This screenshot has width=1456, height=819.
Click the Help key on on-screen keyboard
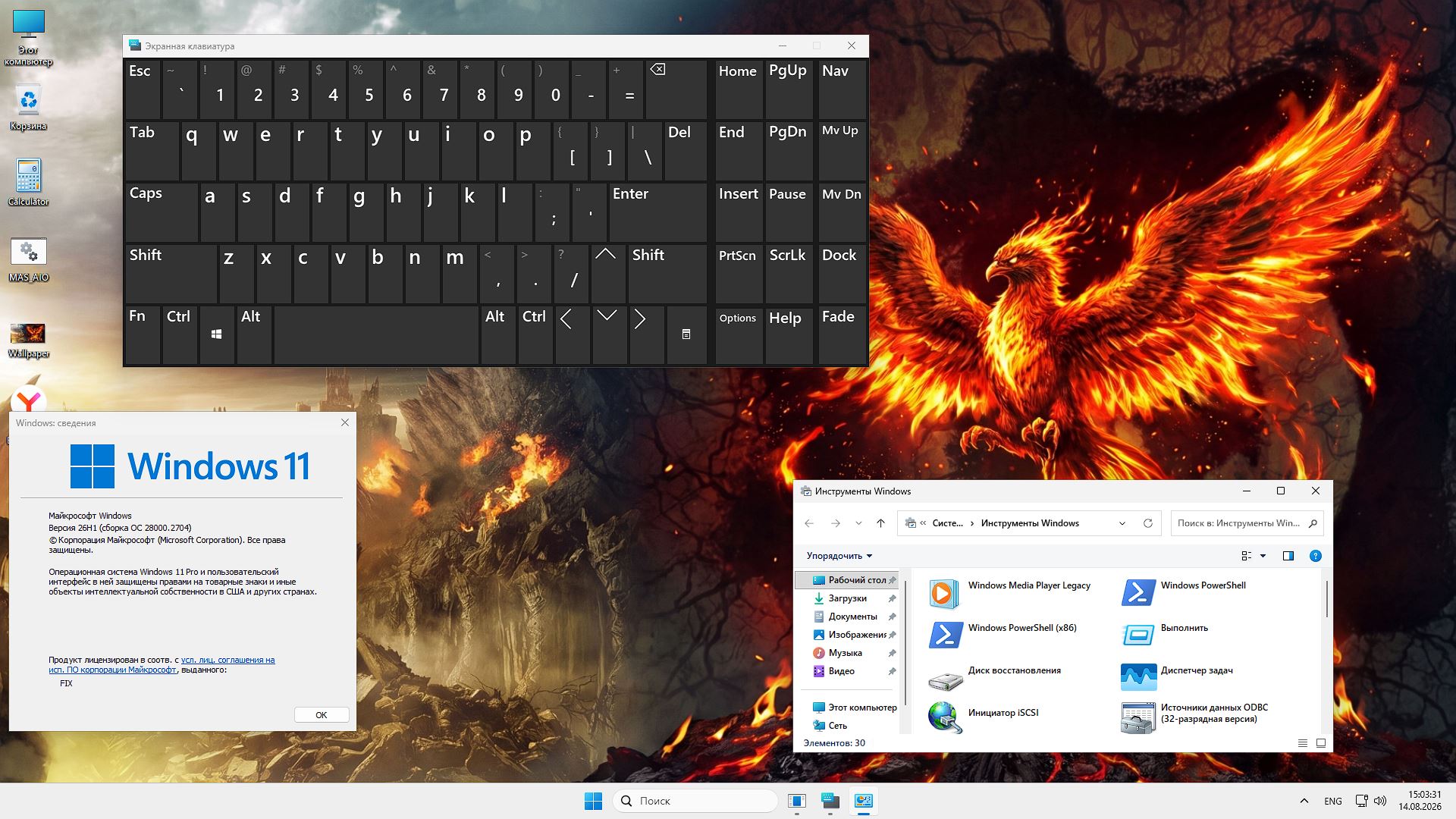(x=789, y=334)
